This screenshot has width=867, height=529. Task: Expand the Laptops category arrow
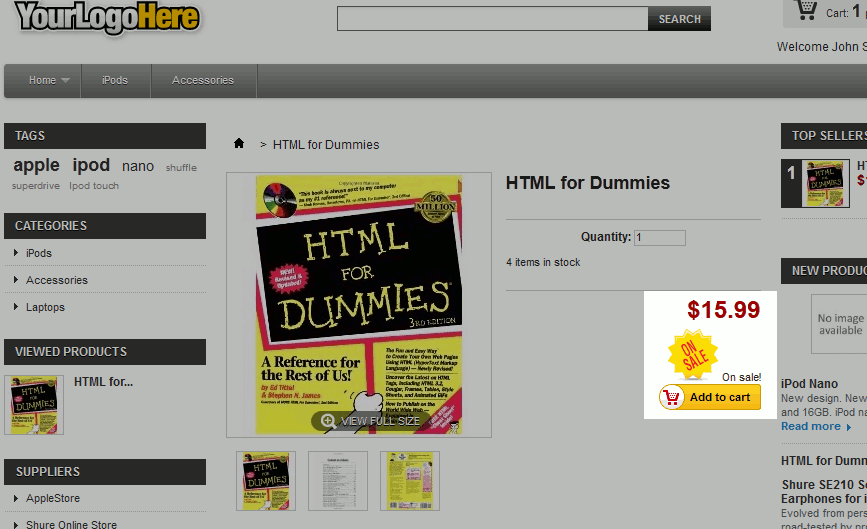[x=15, y=307]
